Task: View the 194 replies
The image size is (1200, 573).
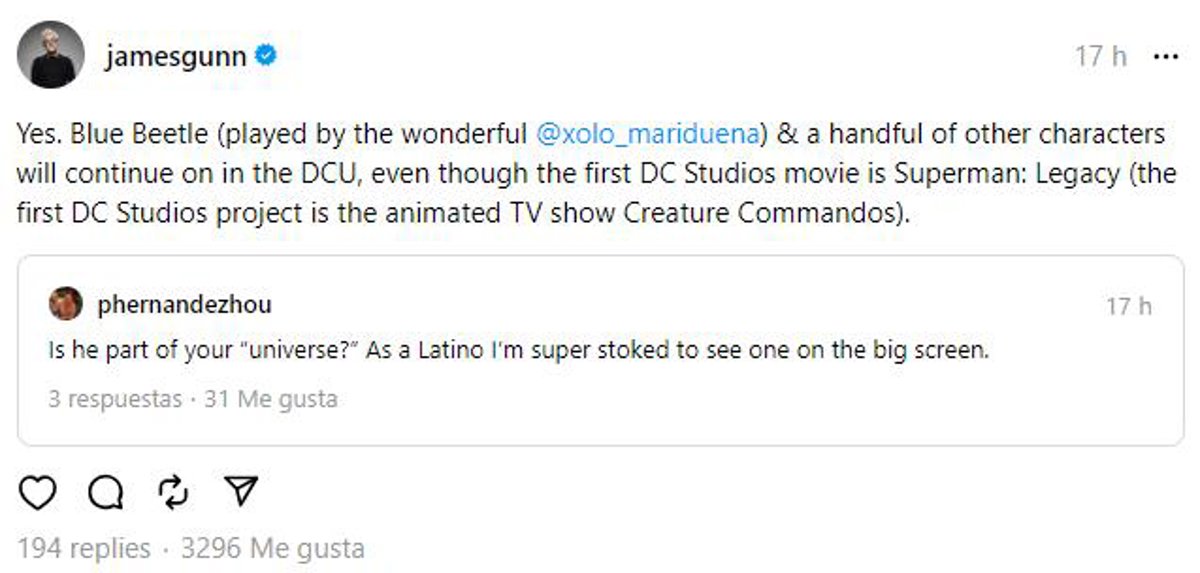Action: (x=84, y=549)
